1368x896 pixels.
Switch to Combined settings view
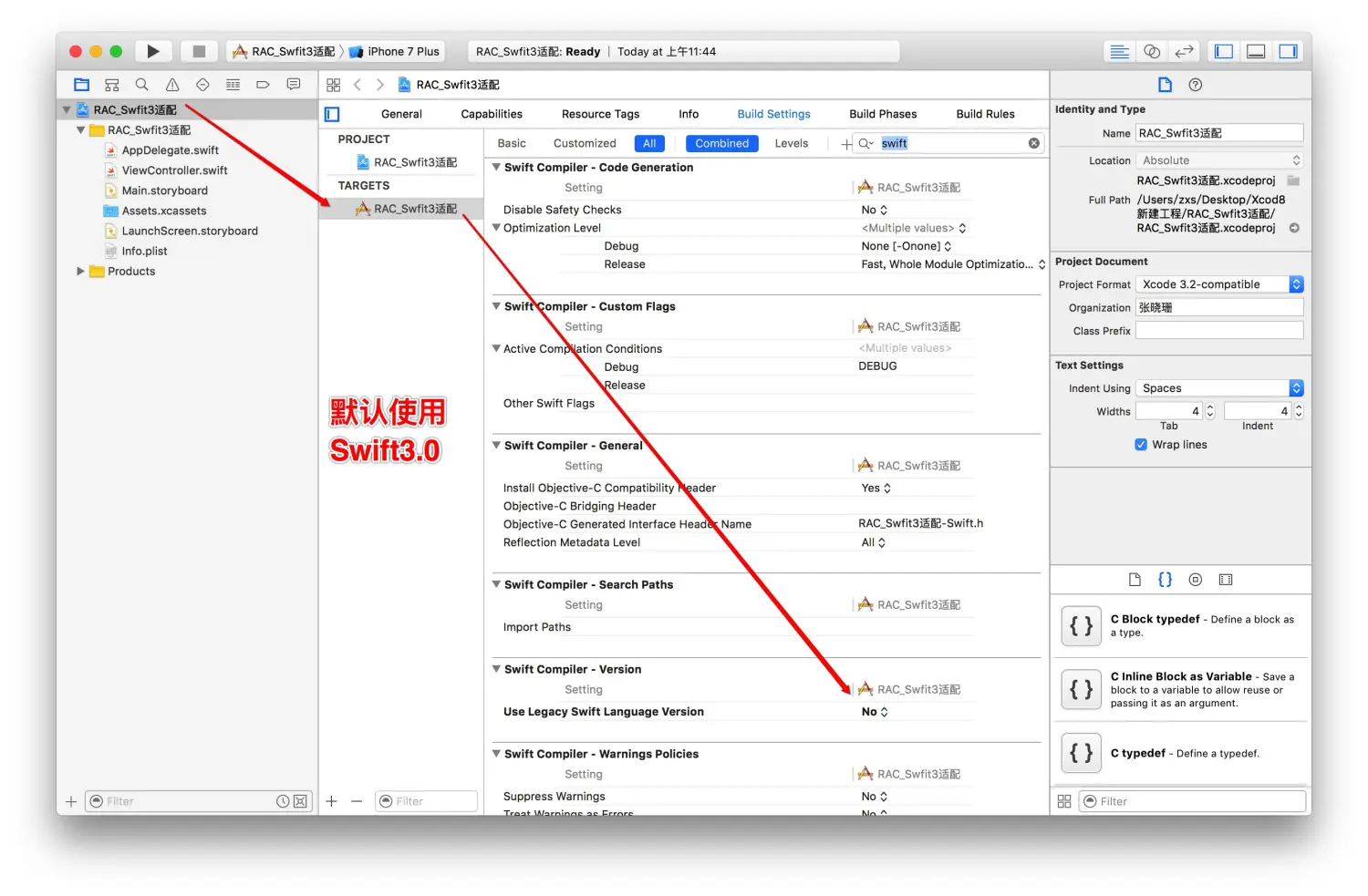pos(722,143)
